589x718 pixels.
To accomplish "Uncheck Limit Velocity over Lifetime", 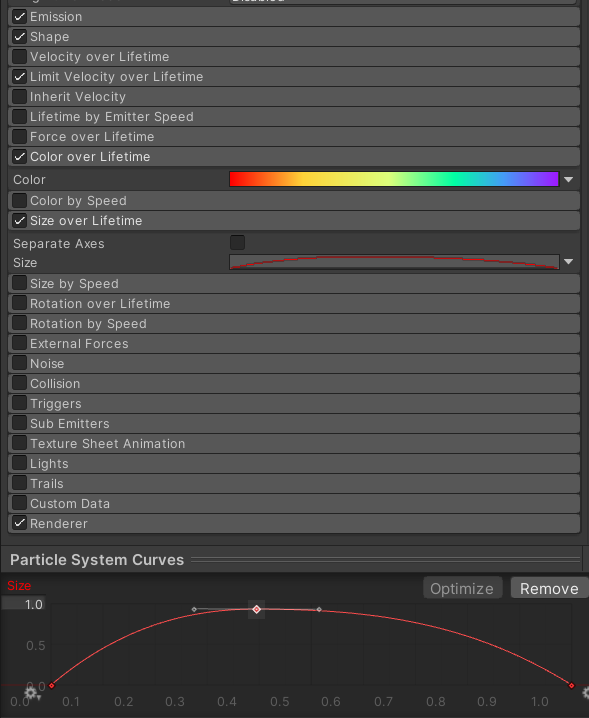I will click(x=19, y=76).
